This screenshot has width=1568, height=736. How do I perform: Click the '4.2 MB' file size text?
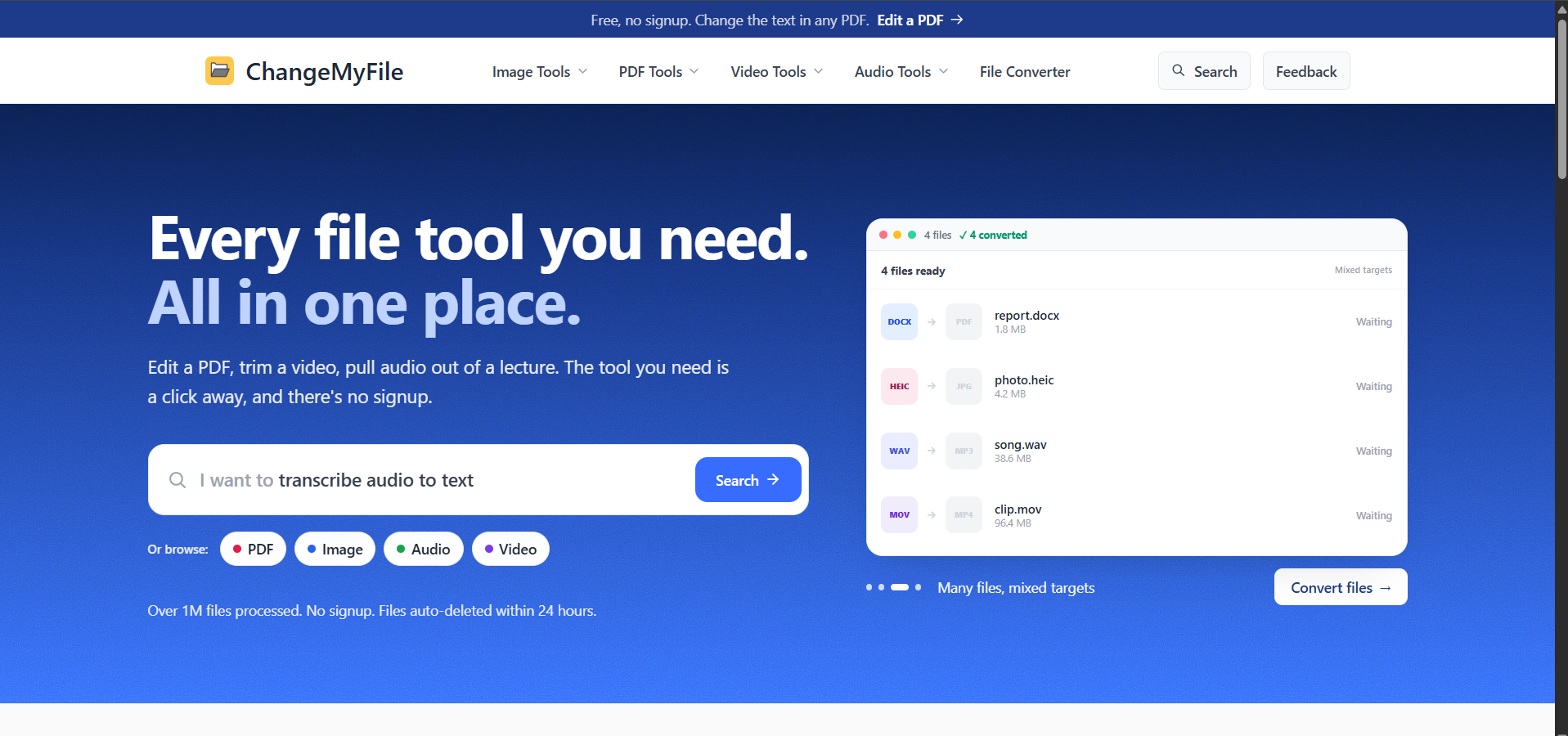1010,394
